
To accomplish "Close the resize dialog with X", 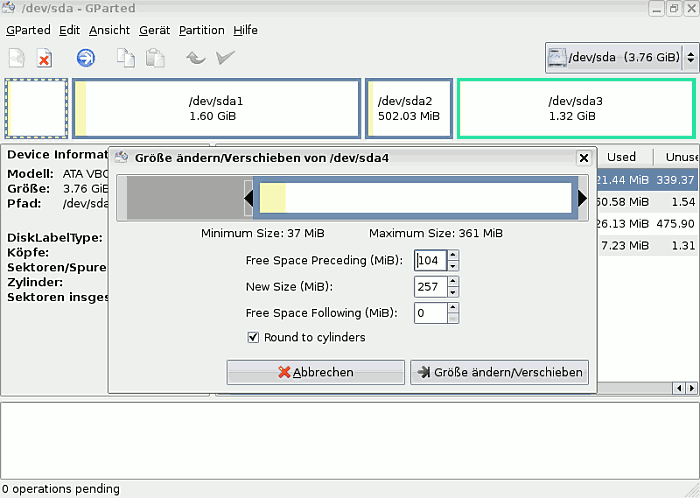I will point(584,158).
